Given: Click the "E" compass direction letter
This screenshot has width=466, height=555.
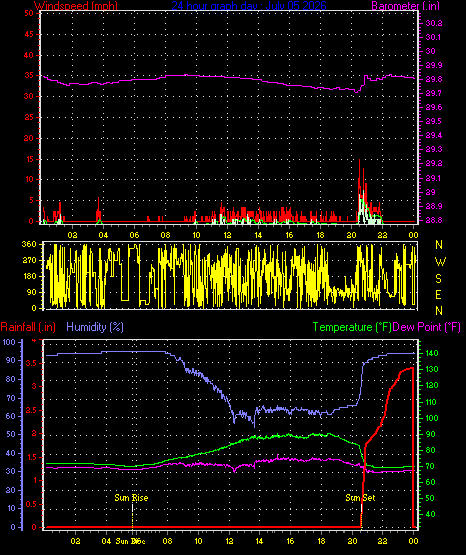Looking at the screenshot, I should pos(438,294).
